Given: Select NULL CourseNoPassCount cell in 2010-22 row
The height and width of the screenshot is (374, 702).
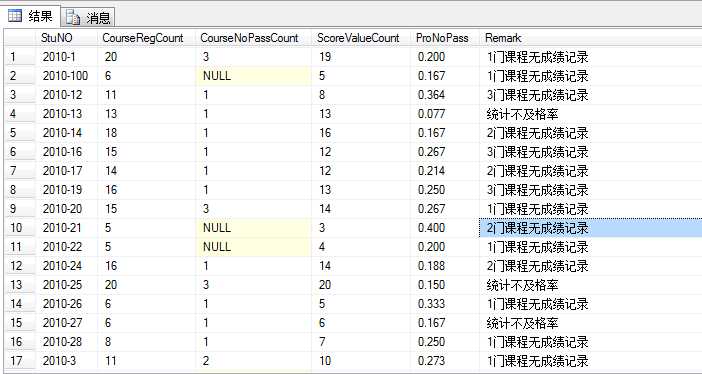Looking at the screenshot, I should pyautogui.click(x=253, y=247).
